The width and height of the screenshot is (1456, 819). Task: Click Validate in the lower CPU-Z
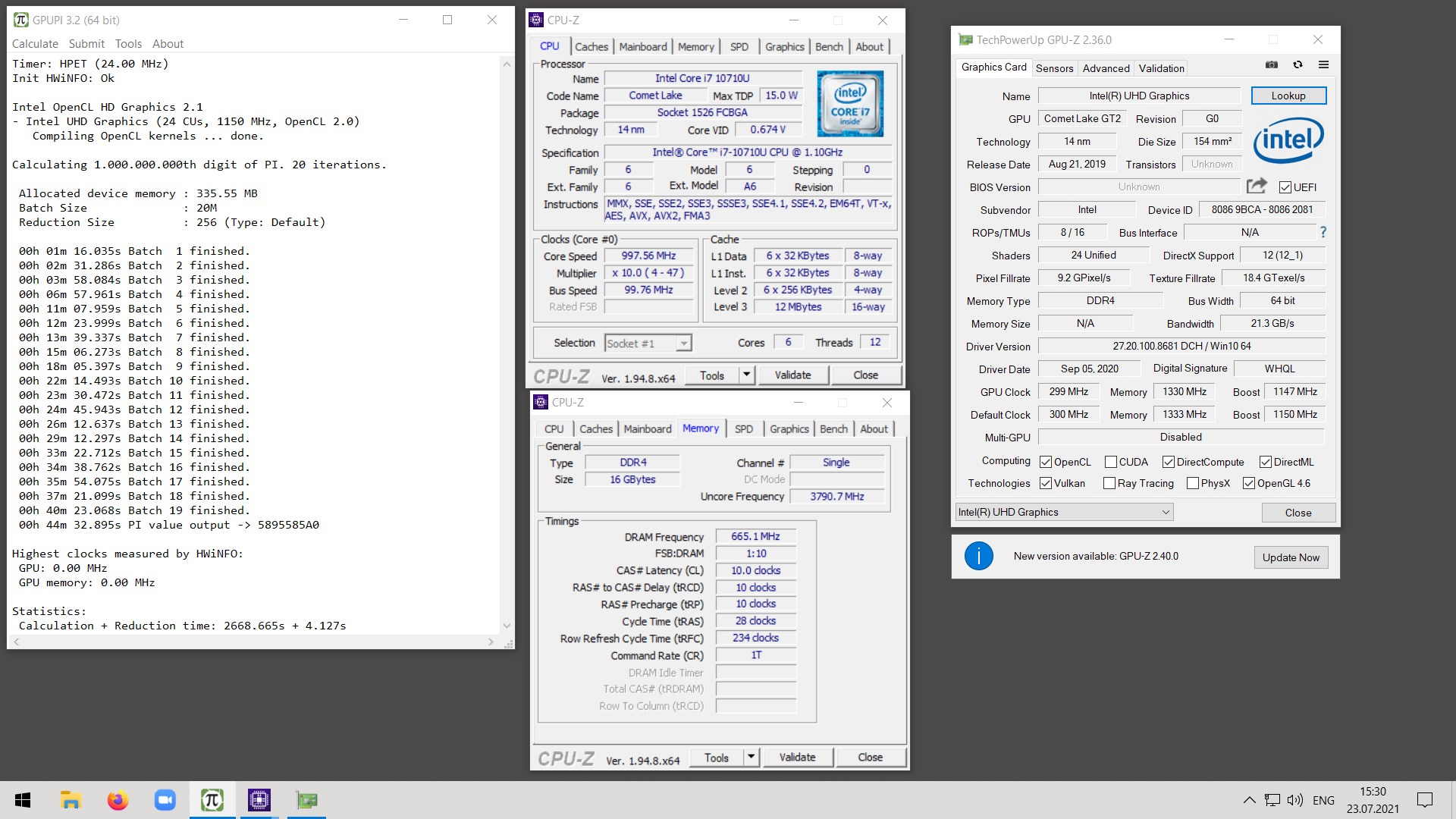797,757
